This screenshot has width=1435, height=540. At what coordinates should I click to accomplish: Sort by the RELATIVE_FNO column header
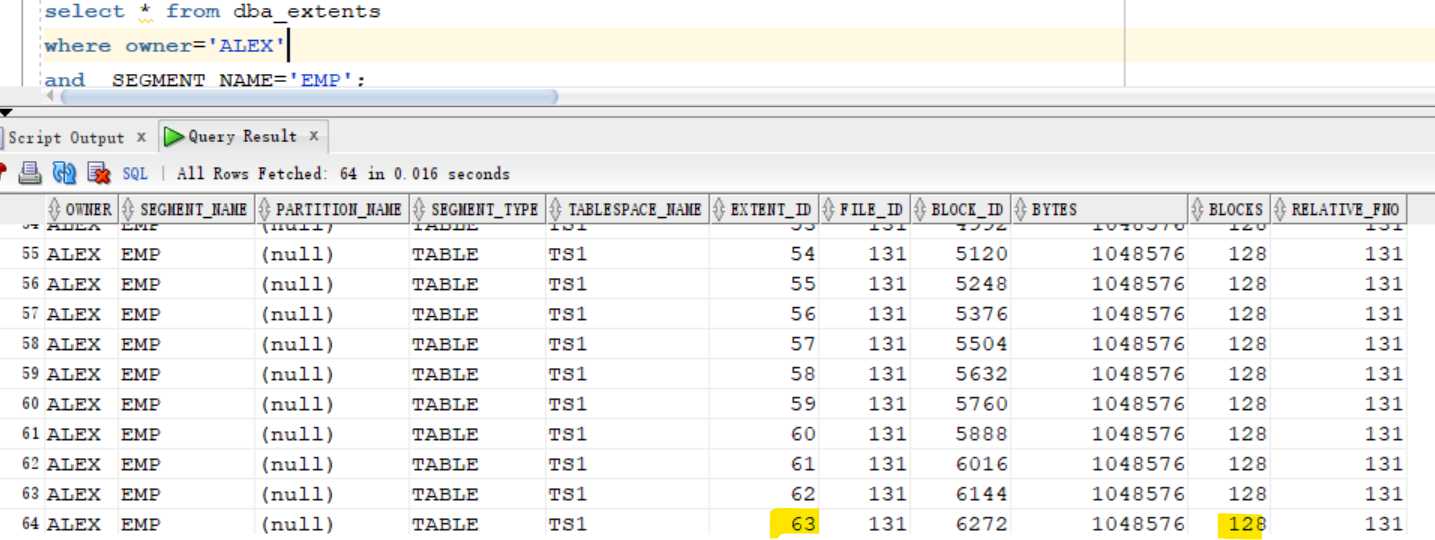click(1338, 209)
